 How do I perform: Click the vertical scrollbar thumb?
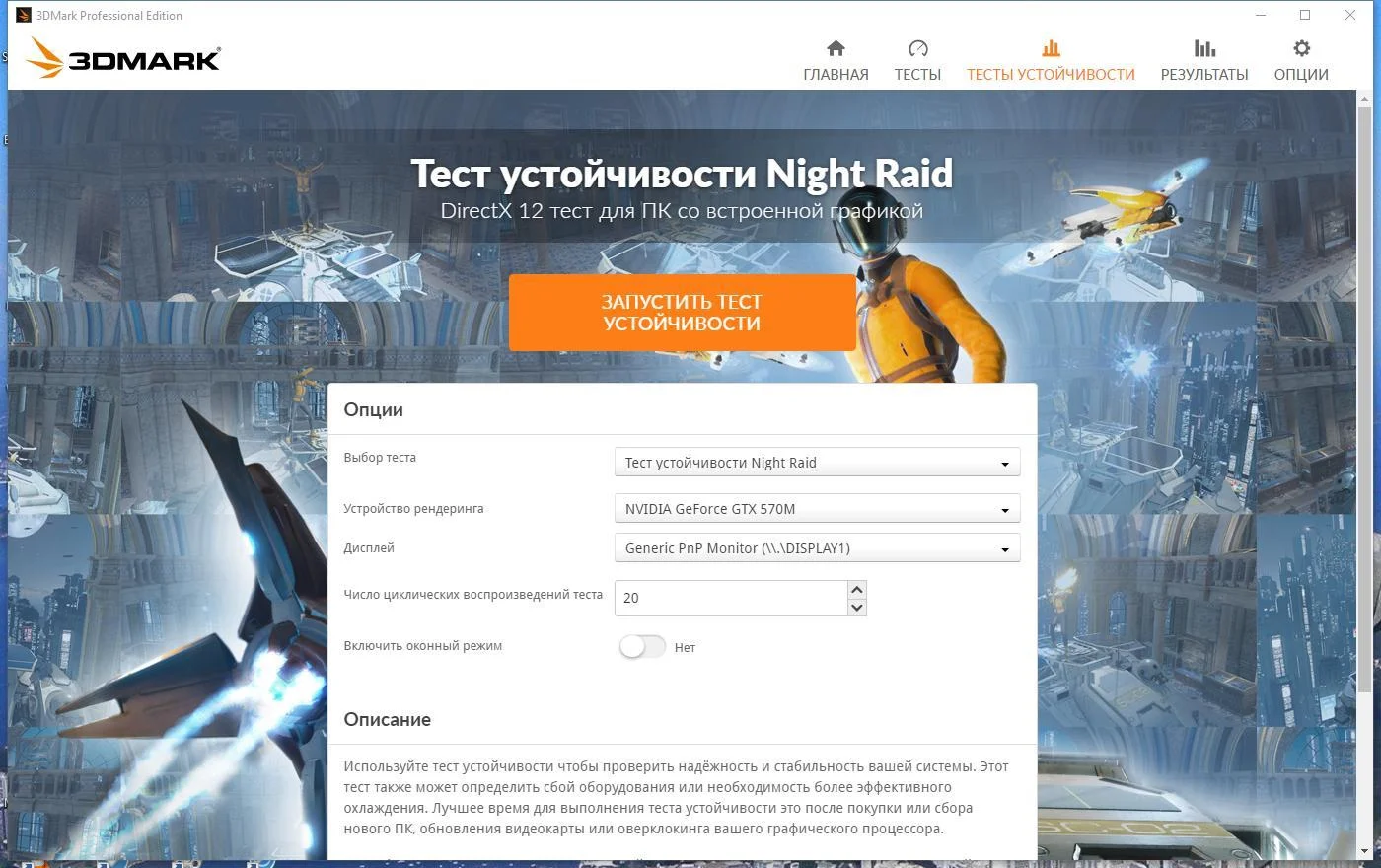coord(1365,397)
